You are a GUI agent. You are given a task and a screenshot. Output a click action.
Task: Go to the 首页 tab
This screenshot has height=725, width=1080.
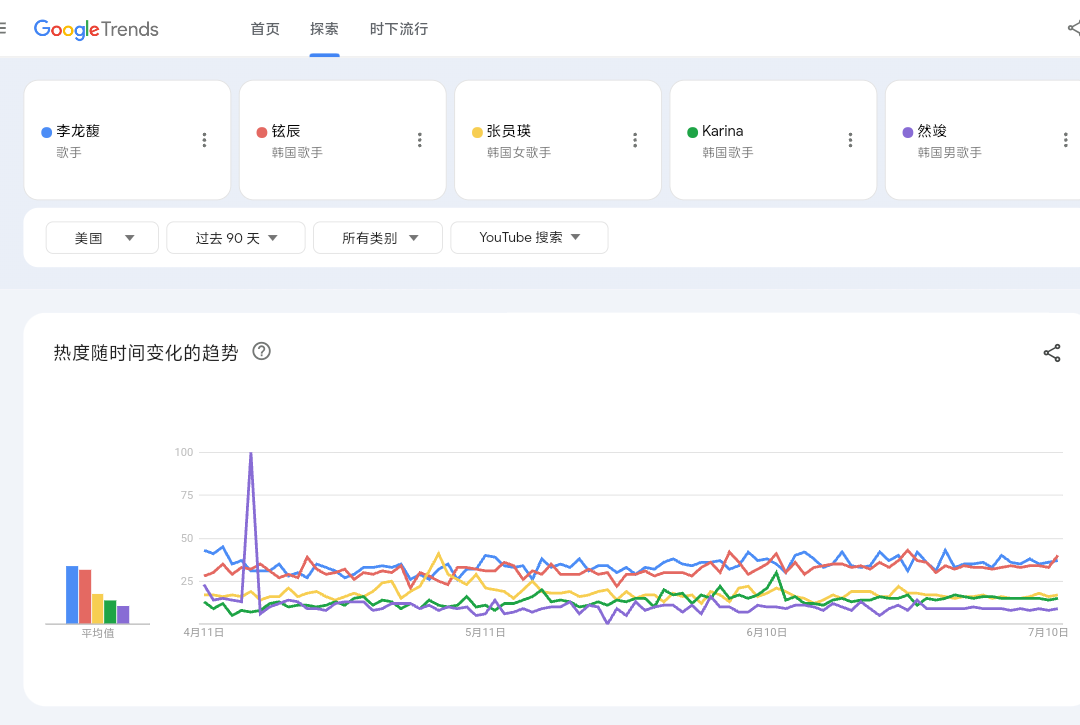coord(265,29)
